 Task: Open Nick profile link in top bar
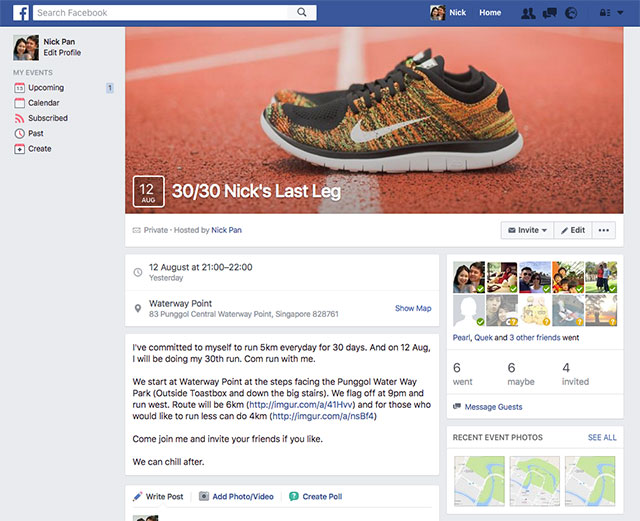pos(457,13)
